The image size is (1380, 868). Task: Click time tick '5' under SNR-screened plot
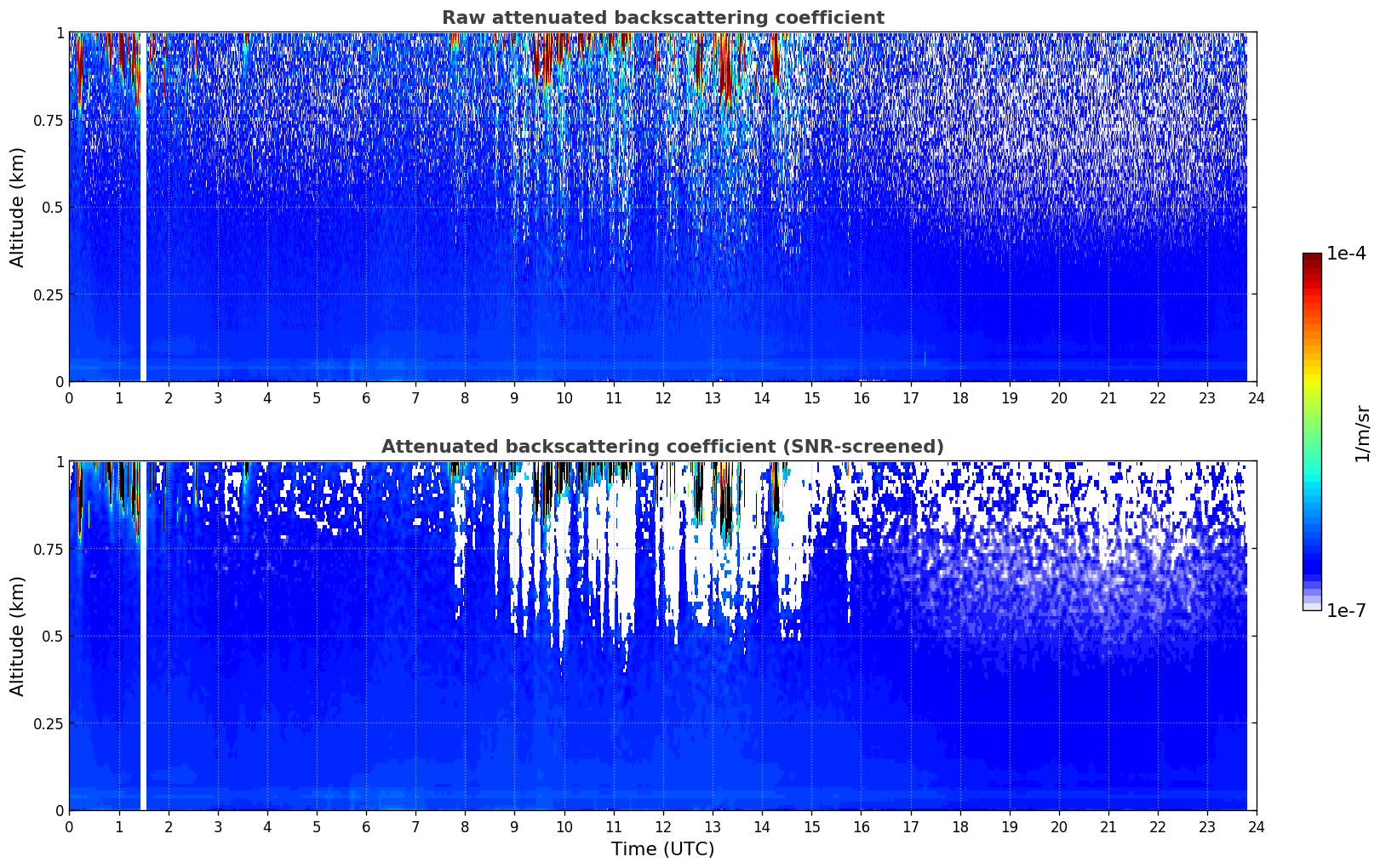(x=317, y=826)
